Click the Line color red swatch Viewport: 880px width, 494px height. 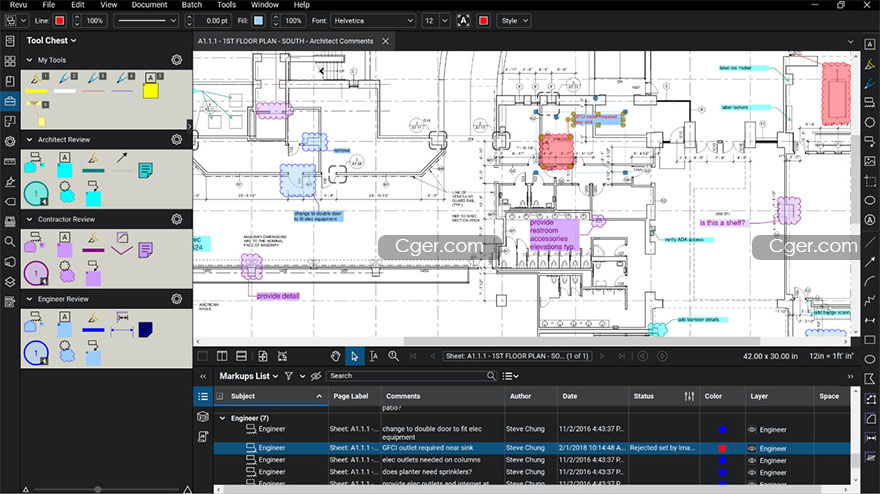click(x=59, y=21)
